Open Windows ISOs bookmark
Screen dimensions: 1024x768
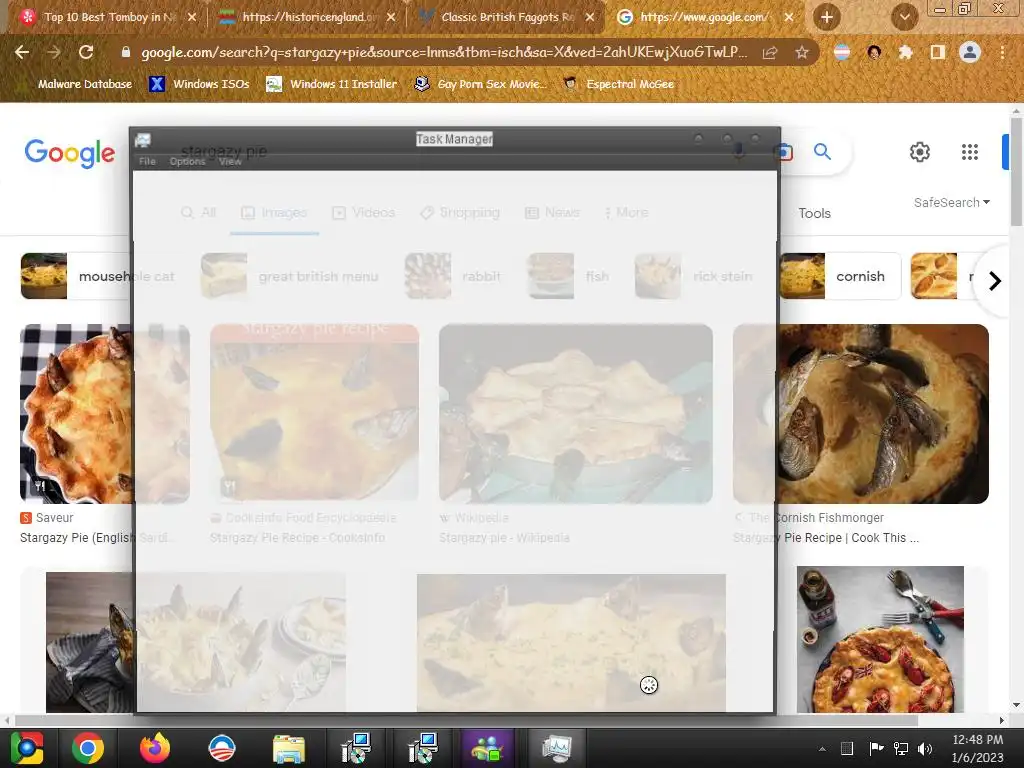pos(199,84)
